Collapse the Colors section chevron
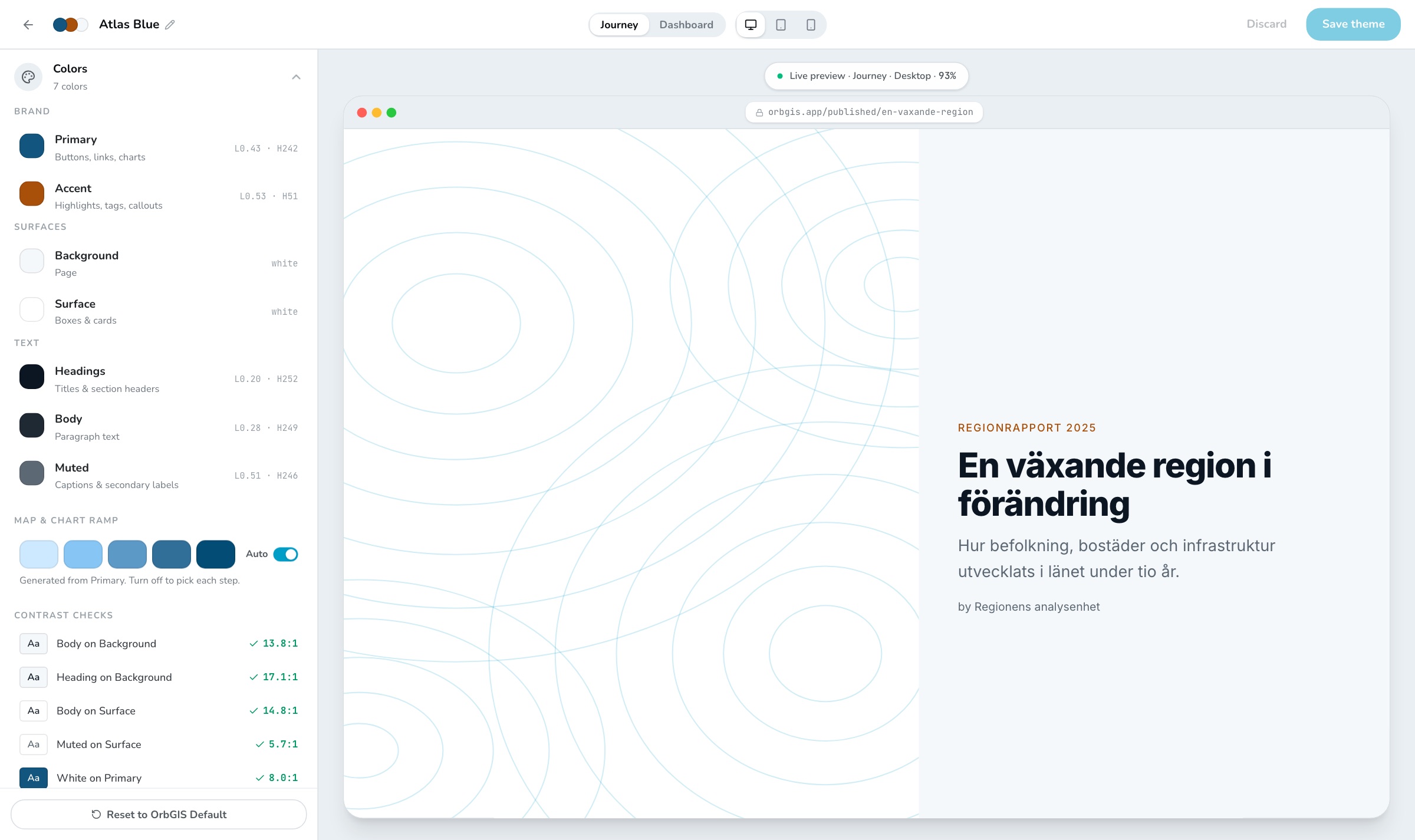Image resolution: width=1415 pixels, height=840 pixels. click(296, 77)
